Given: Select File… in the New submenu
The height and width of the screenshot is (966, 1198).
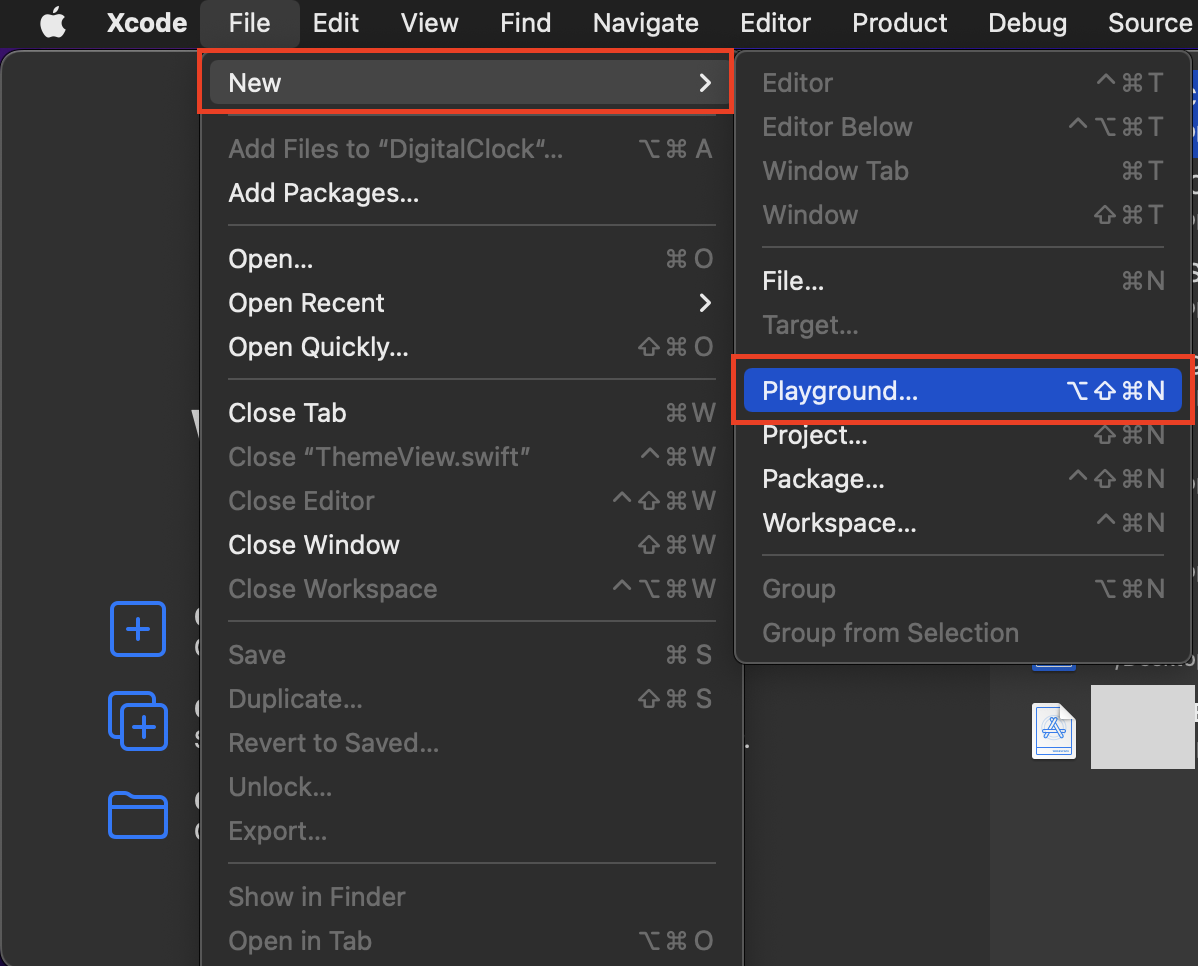Looking at the screenshot, I should pos(963,281).
